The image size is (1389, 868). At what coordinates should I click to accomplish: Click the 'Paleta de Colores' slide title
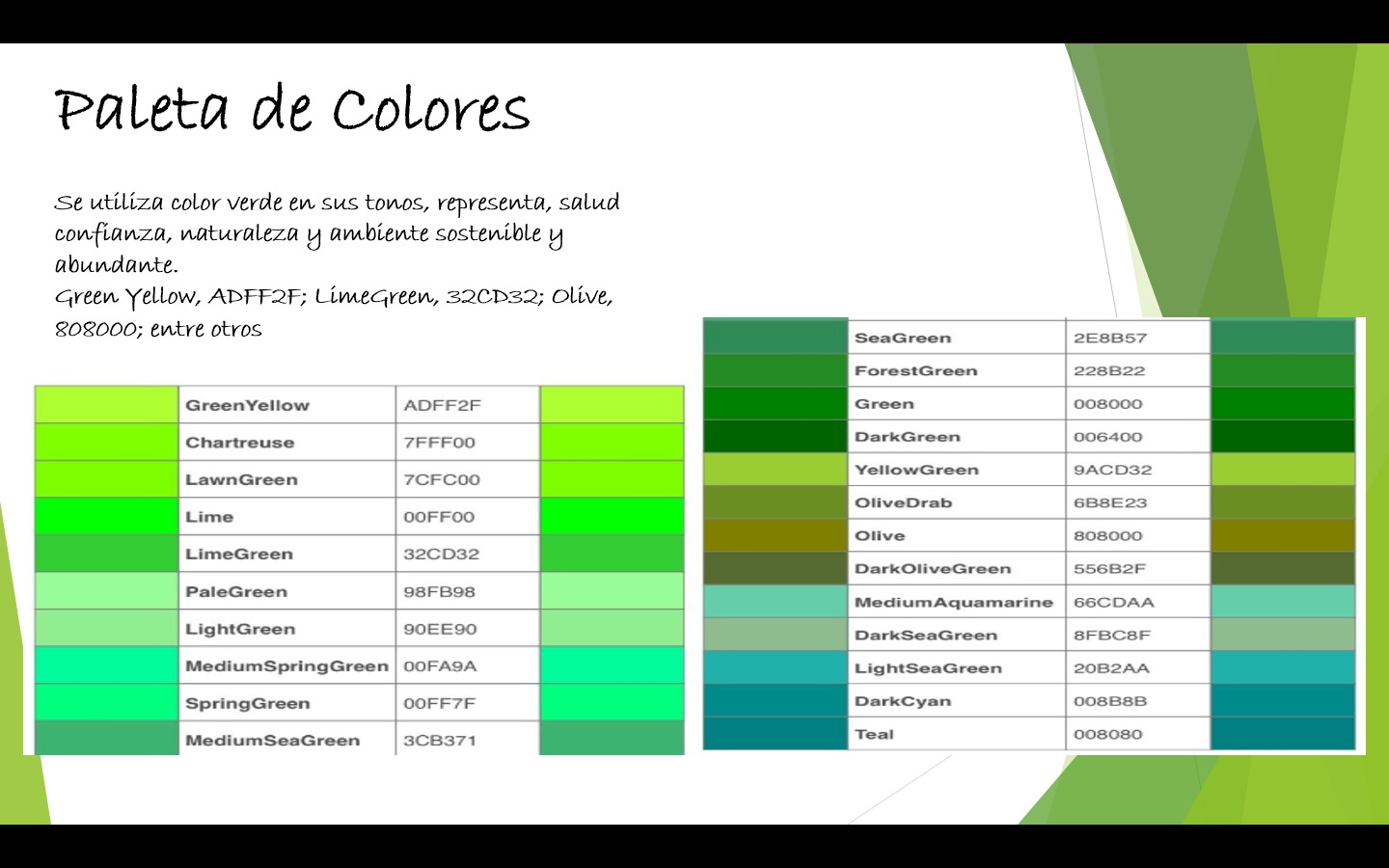coord(292,109)
